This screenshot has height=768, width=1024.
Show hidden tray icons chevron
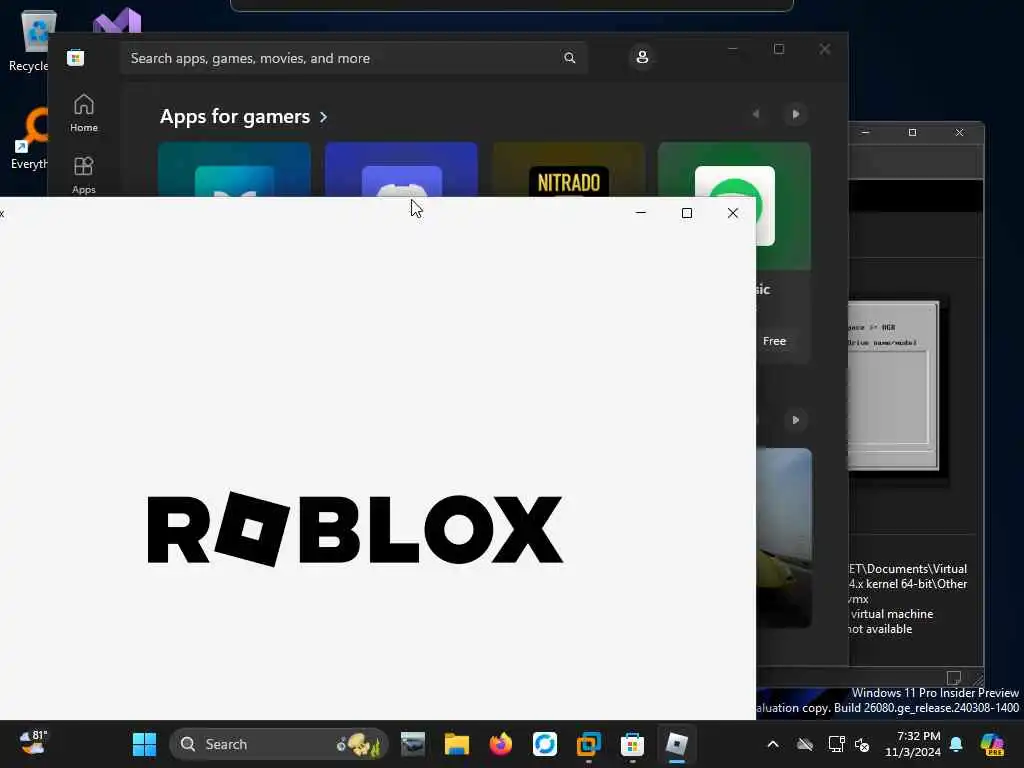click(773, 744)
